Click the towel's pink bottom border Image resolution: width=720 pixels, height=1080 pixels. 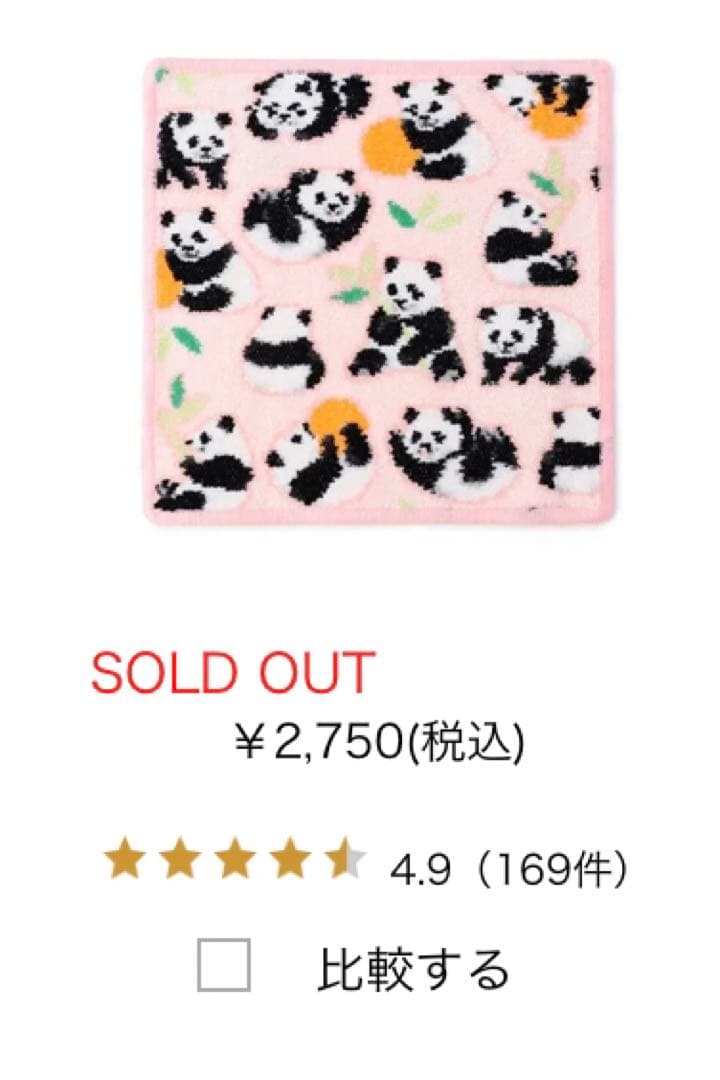pyautogui.click(x=378, y=517)
